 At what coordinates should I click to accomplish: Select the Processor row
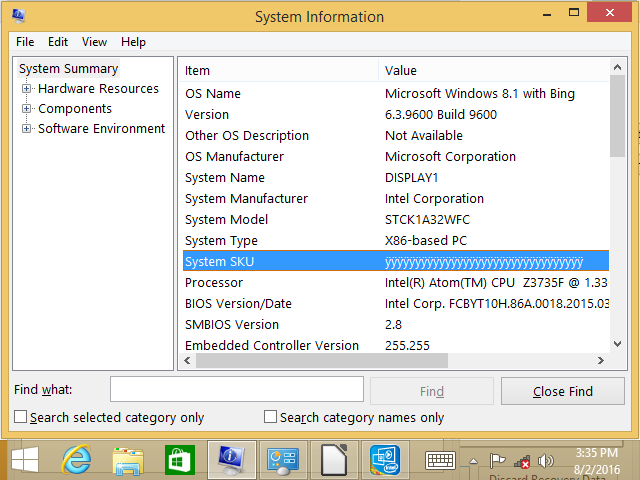point(396,283)
